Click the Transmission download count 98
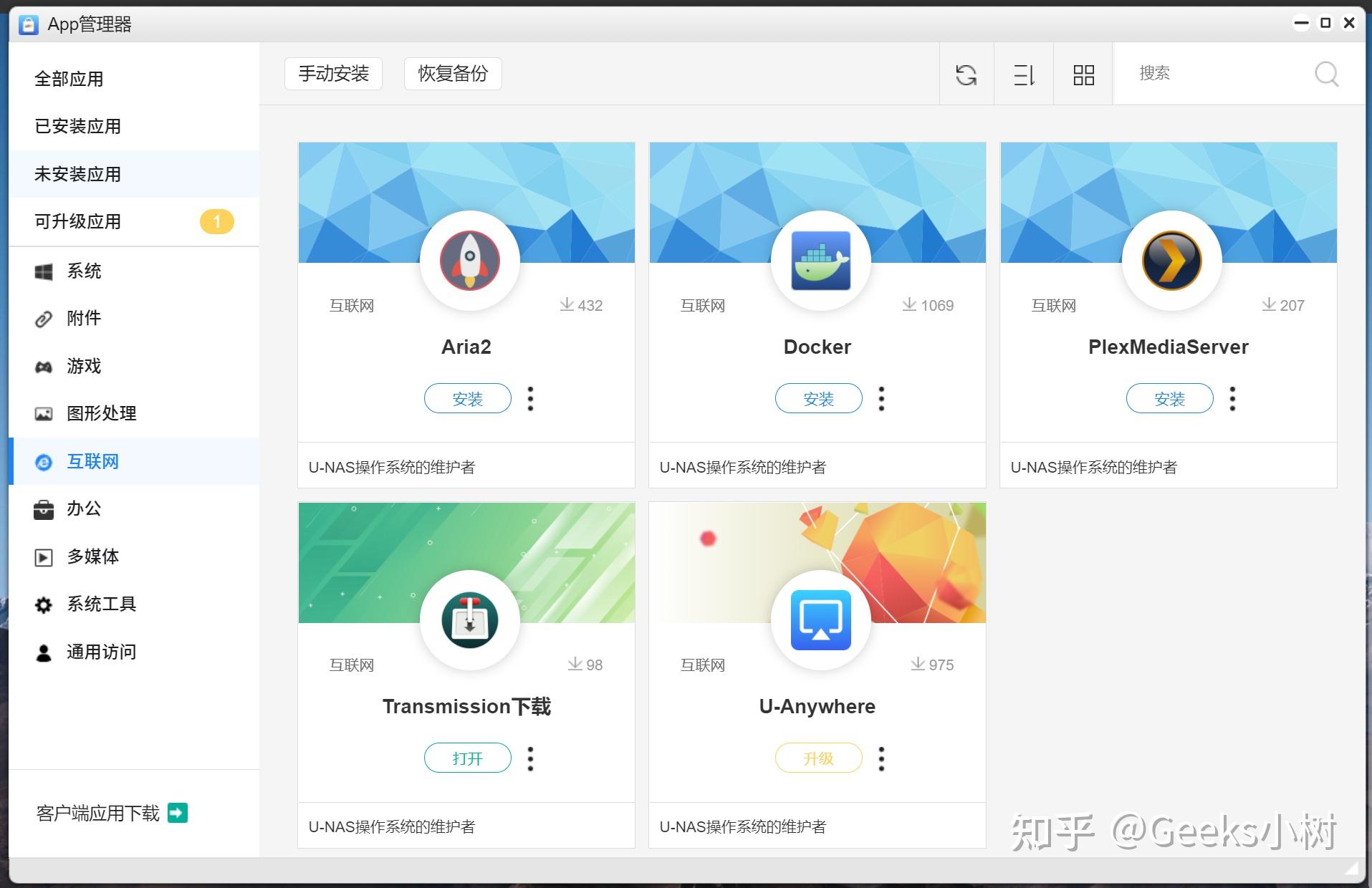1372x888 pixels. pyautogui.click(x=585, y=665)
